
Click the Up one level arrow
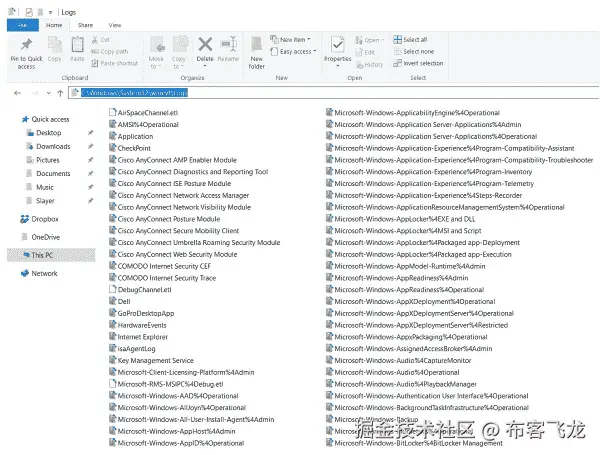[x=60, y=93]
